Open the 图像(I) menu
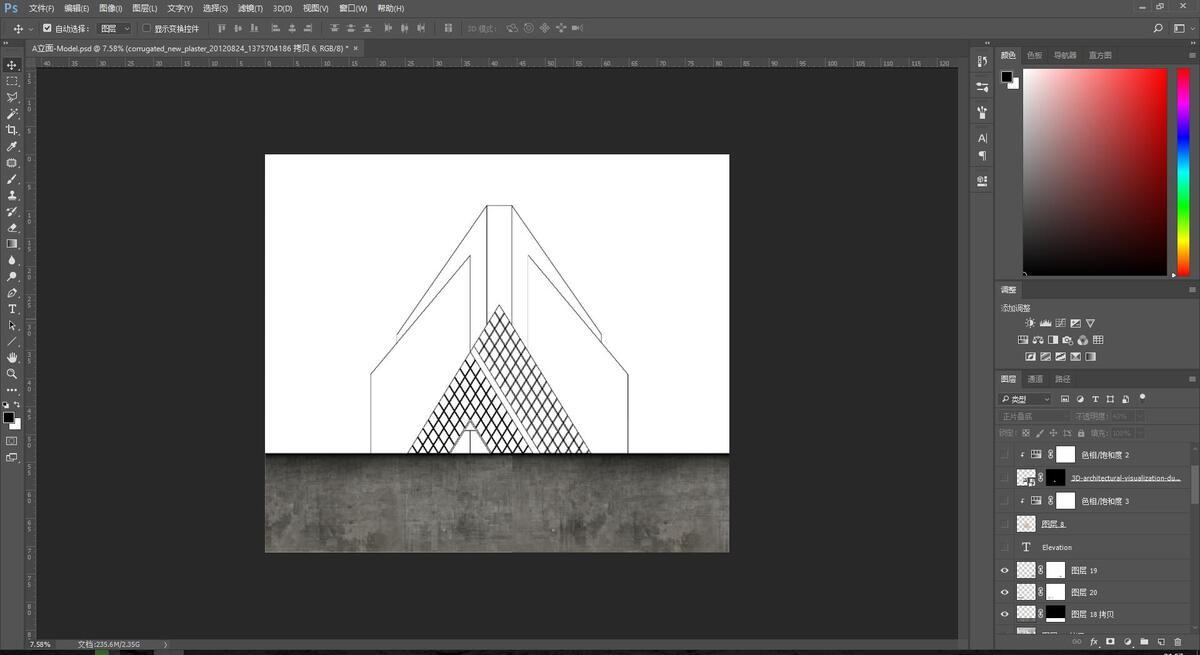The width and height of the screenshot is (1200, 655). pyautogui.click(x=110, y=8)
